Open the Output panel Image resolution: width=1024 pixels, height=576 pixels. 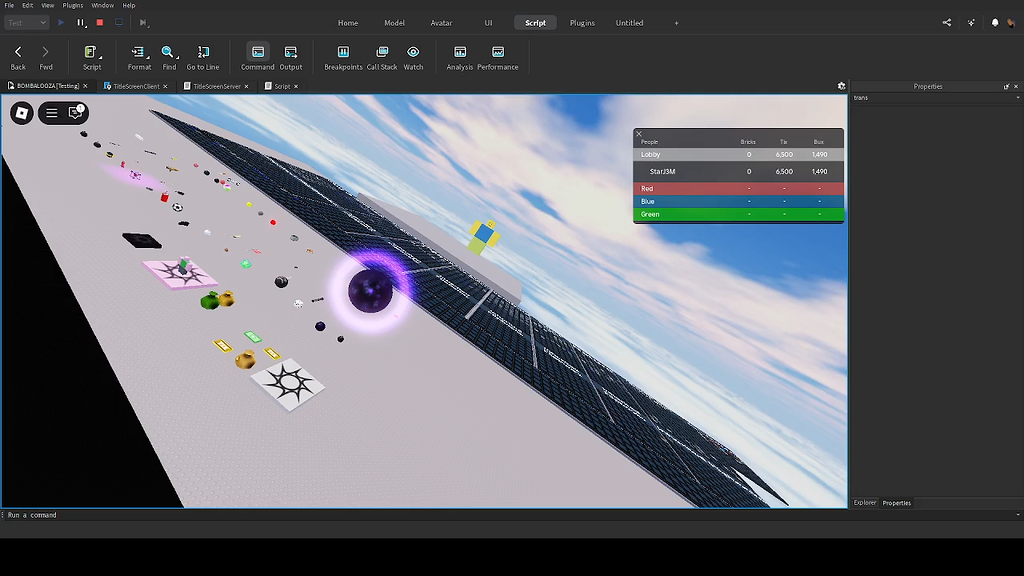290,57
